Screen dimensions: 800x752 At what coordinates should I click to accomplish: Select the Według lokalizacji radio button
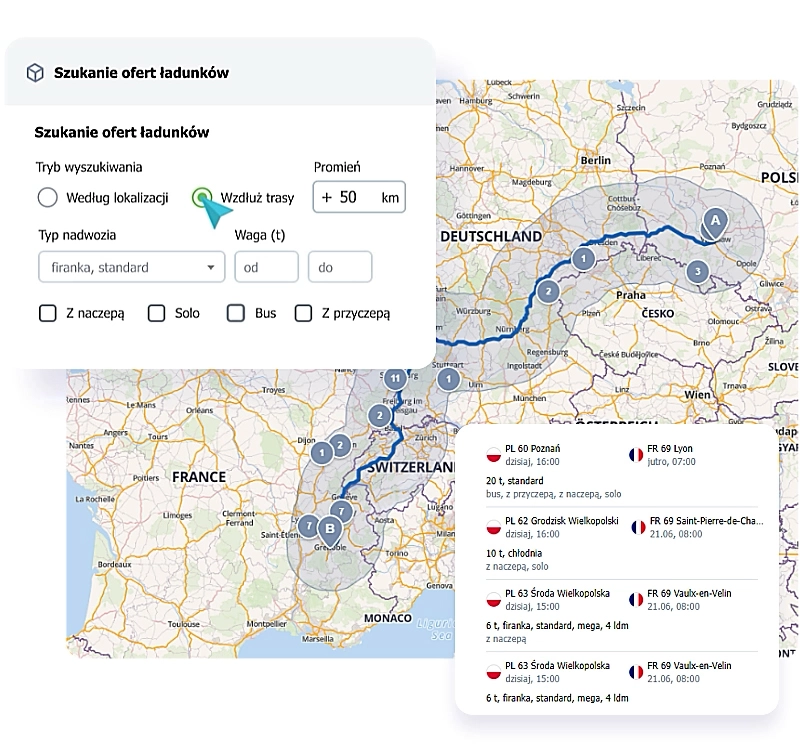pos(47,197)
